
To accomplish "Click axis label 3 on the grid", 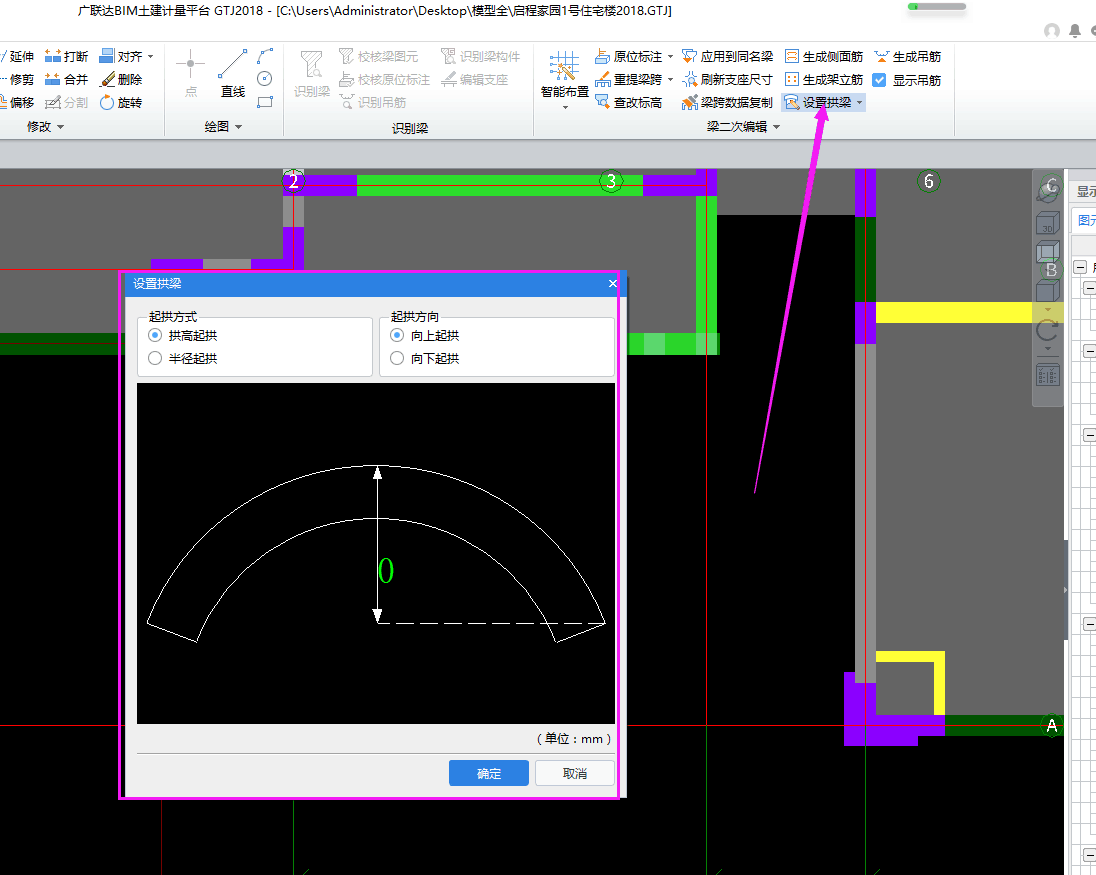I will [612, 182].
